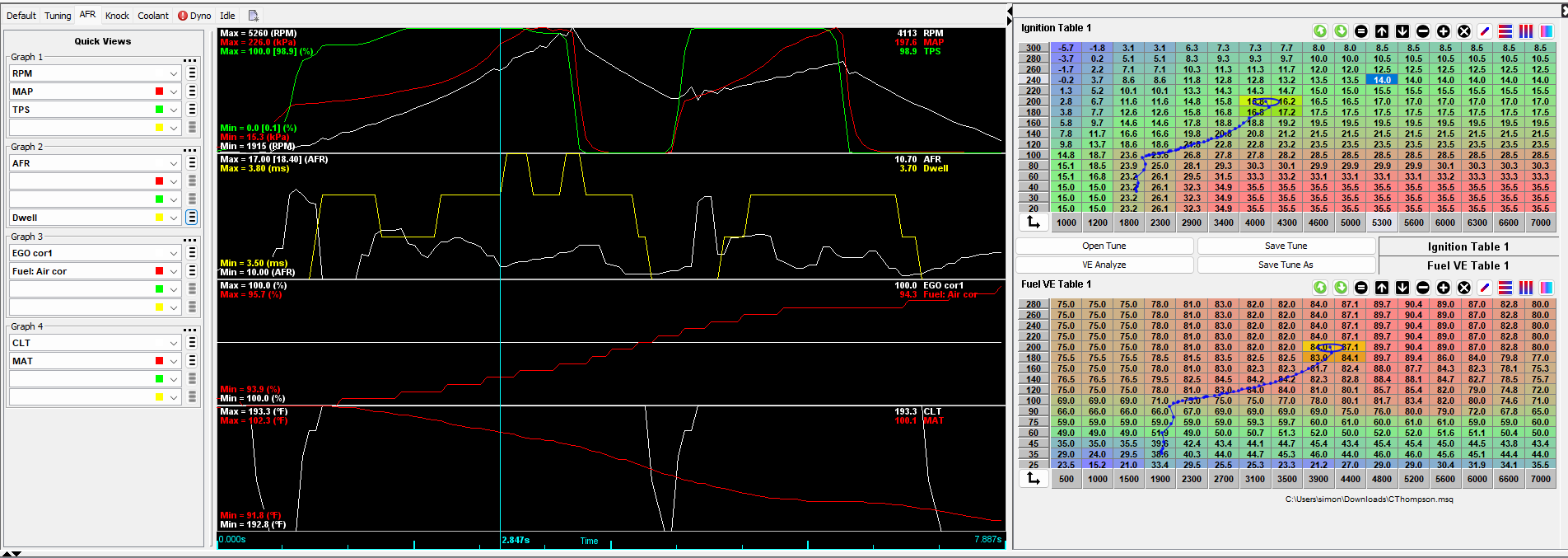
Task: Click the minus decrease icon in Fuel VE Table 1 toolbar
Action: 1423,288
